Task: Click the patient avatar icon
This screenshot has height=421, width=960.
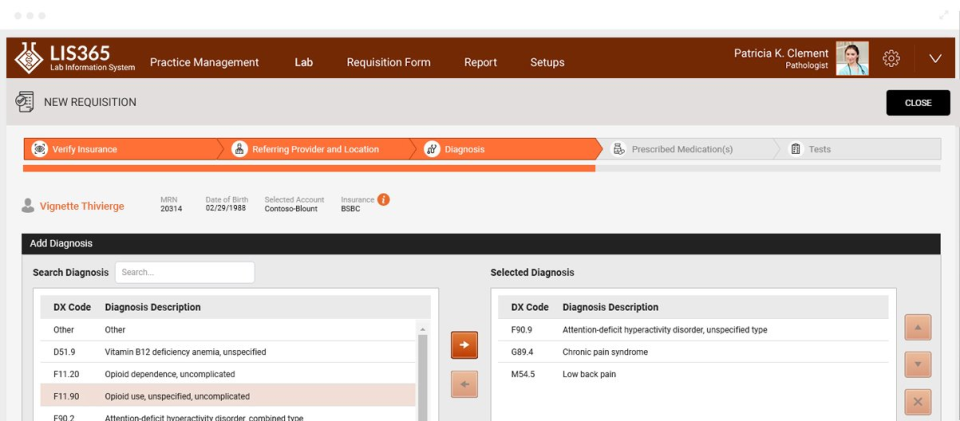Action: coord(28,206)
